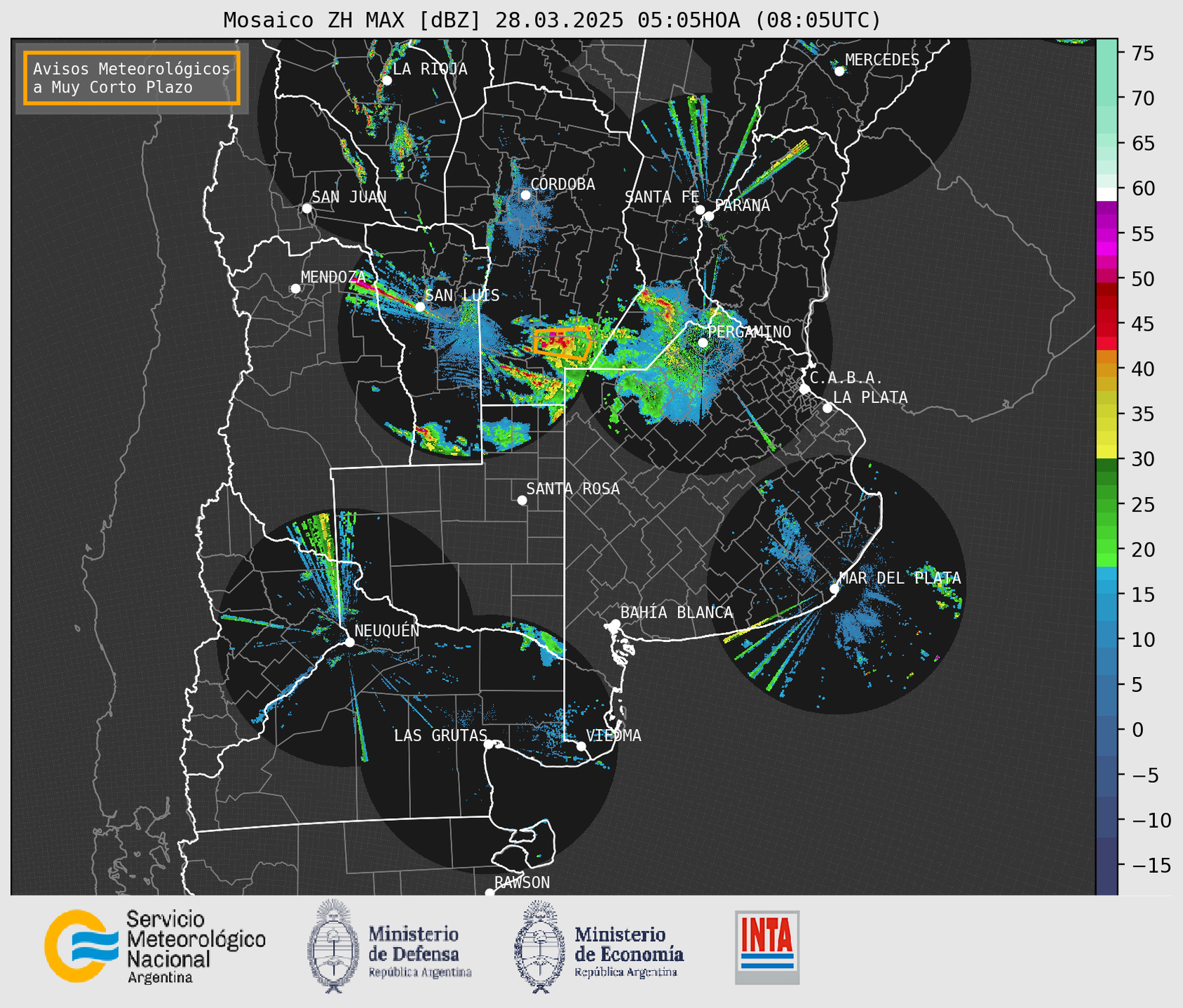Click the LA PLATA label text

[x=870, y=397]
